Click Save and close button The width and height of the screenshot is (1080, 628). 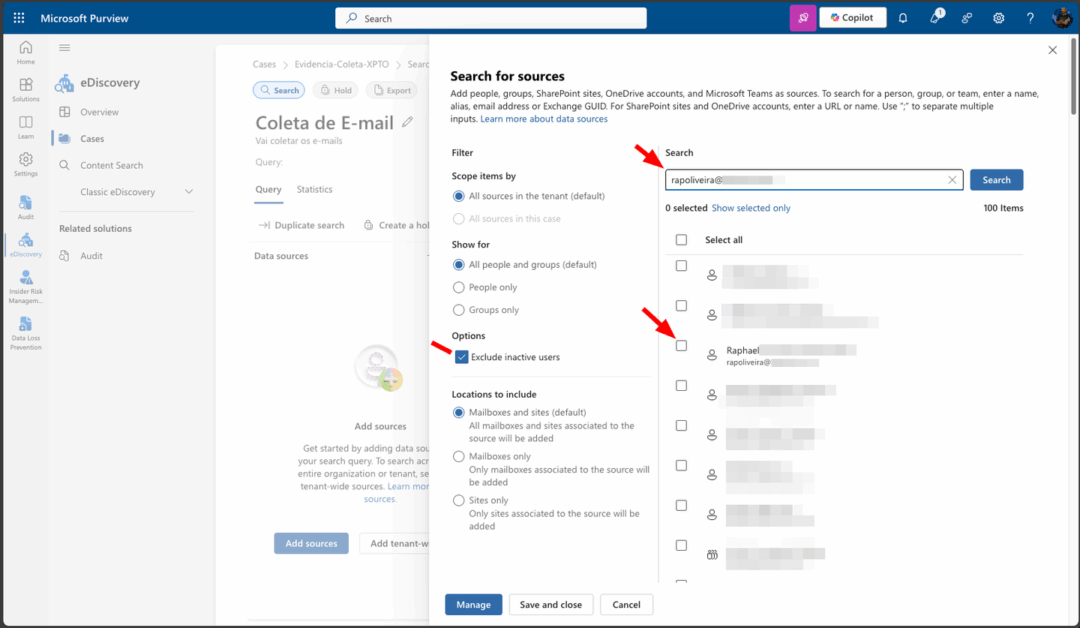point(550,605)
